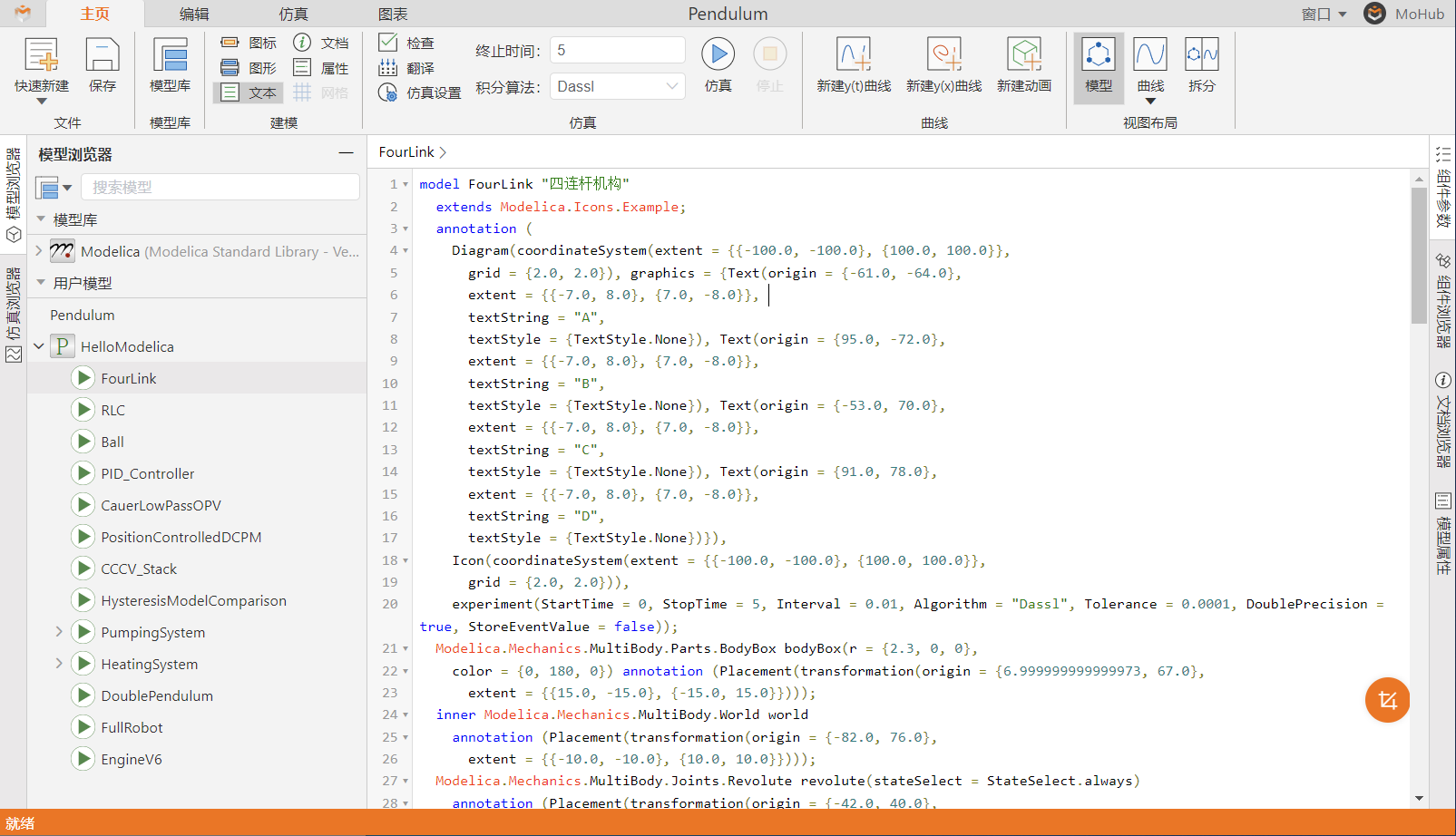Open the 属性 properties button
The image size is (1456, 836).
pyautogui.click(x=321, y=68)
